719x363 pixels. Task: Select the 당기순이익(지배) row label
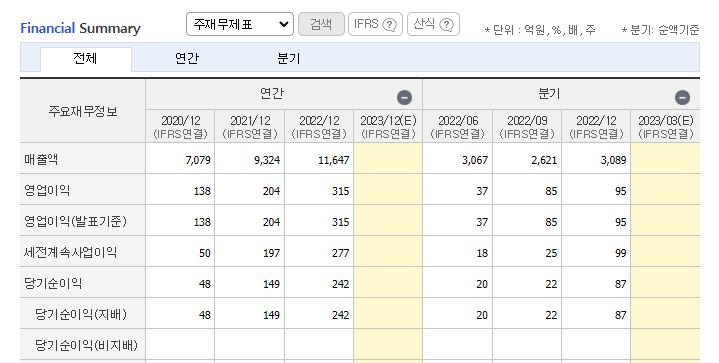(x=81, y=314)
